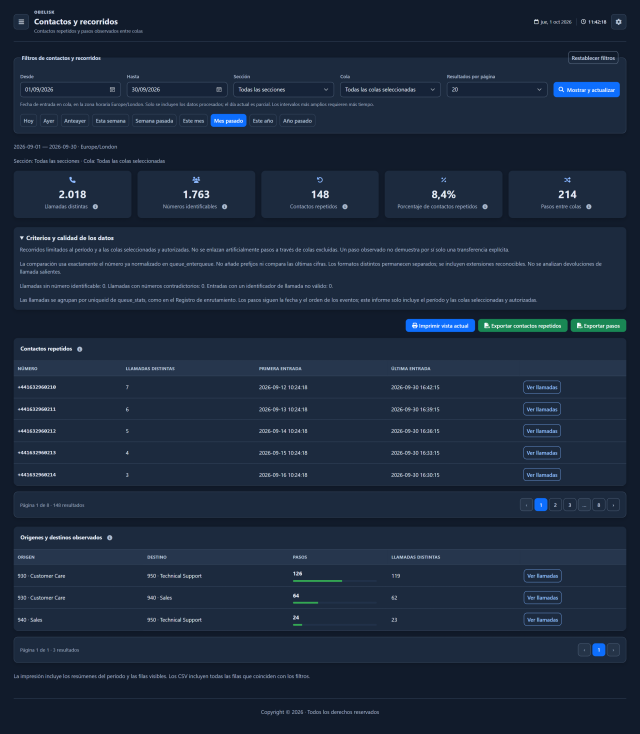Screen dimensions: 640x734
Task: Click the Hasta date input field
Action: [x=177, y=89]
